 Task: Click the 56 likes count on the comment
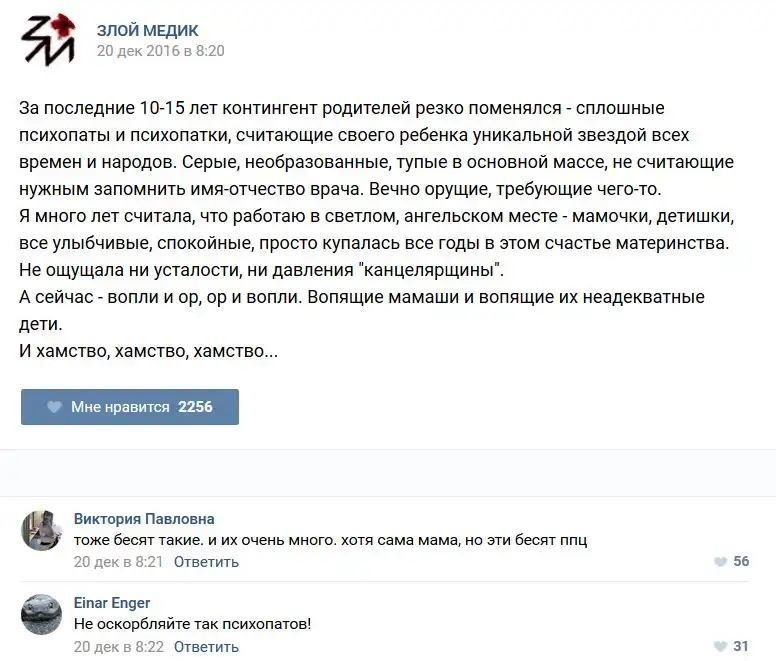pos(741,562)
